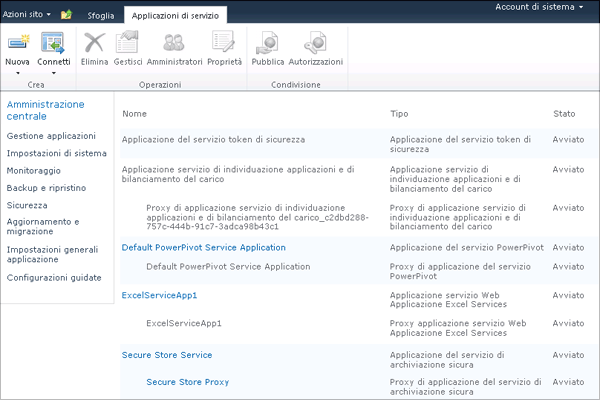Click the Gestisci manage icon

(127, 42)
